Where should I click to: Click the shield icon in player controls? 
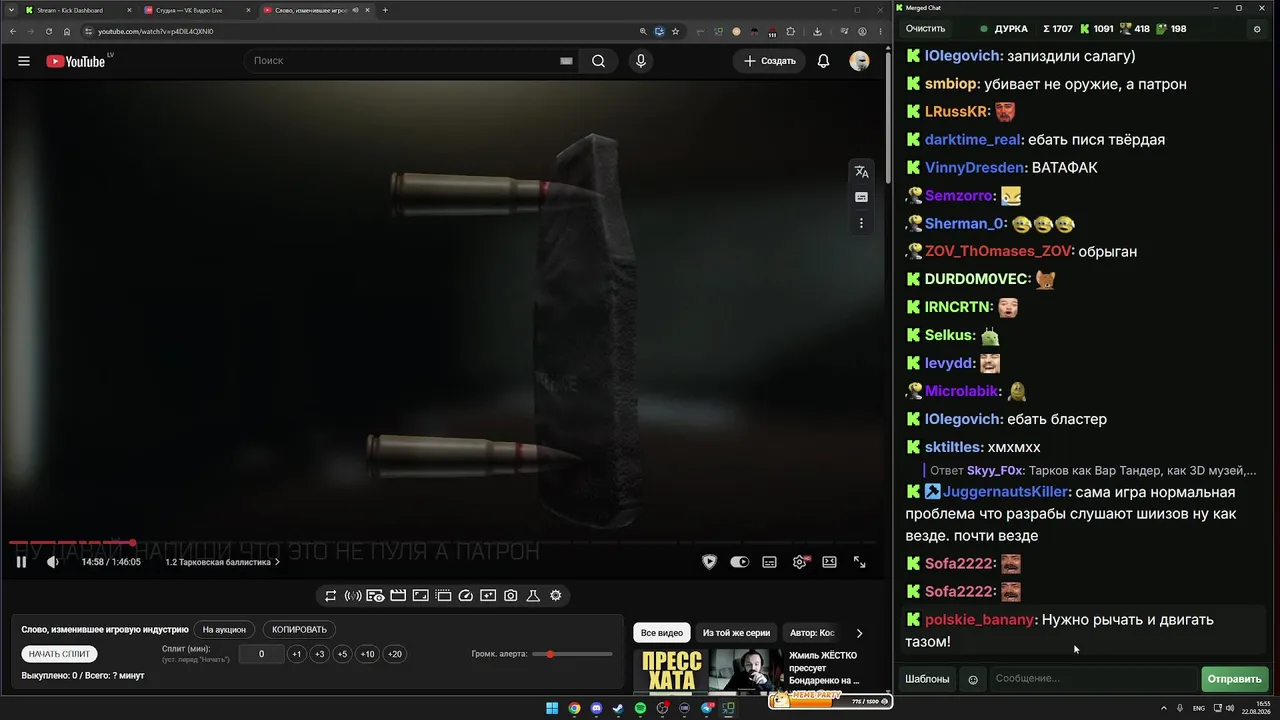pyautogui.click(x=709, y=562)
